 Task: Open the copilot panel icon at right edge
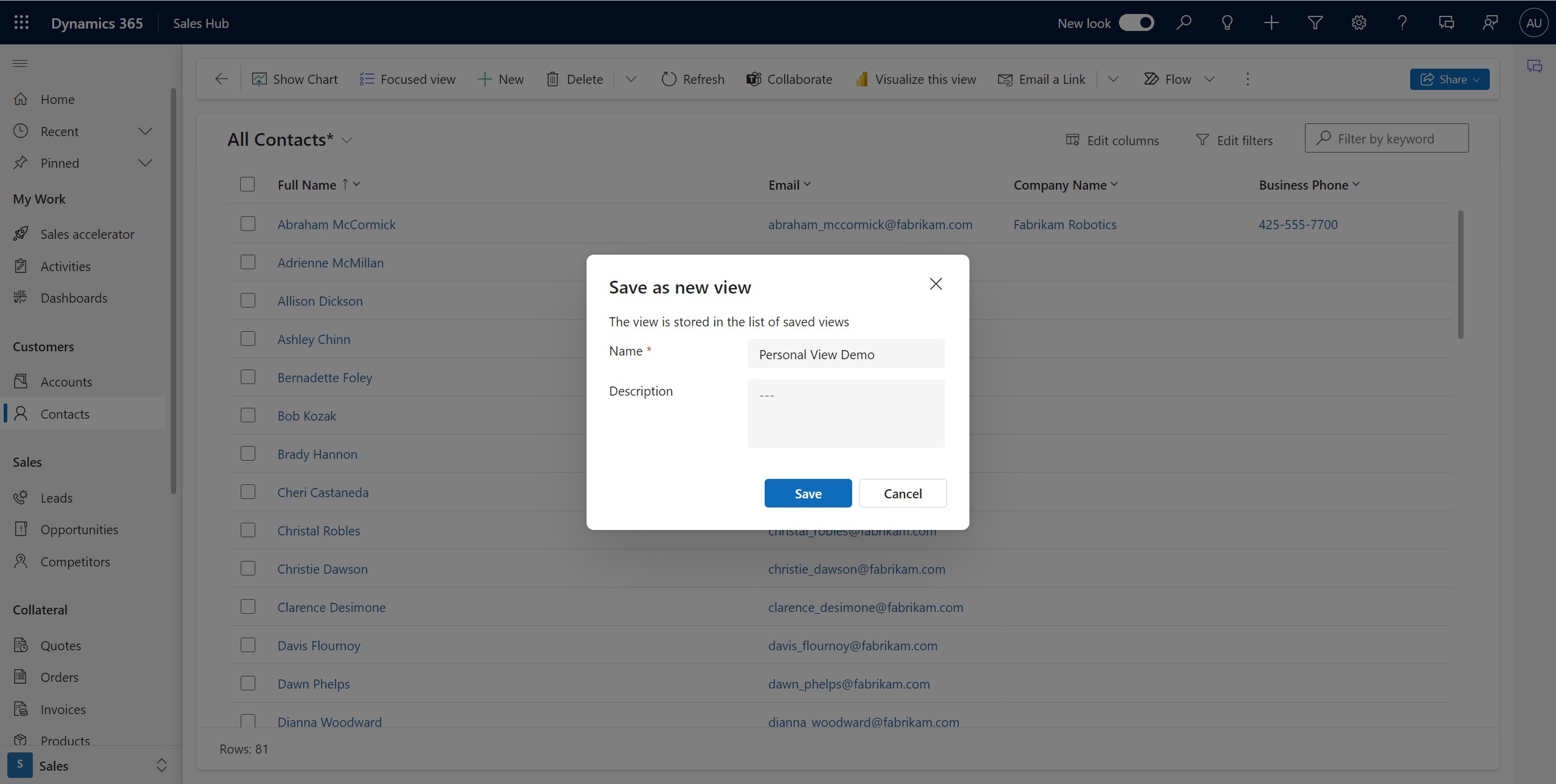[x=1534, y=66]
